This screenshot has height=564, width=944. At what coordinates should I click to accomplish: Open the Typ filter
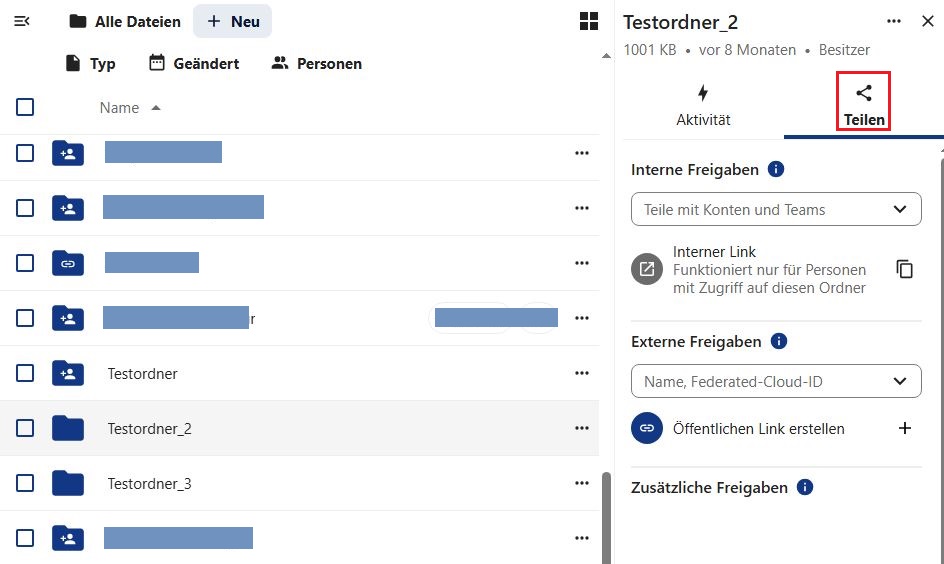(x=90, y=63)
